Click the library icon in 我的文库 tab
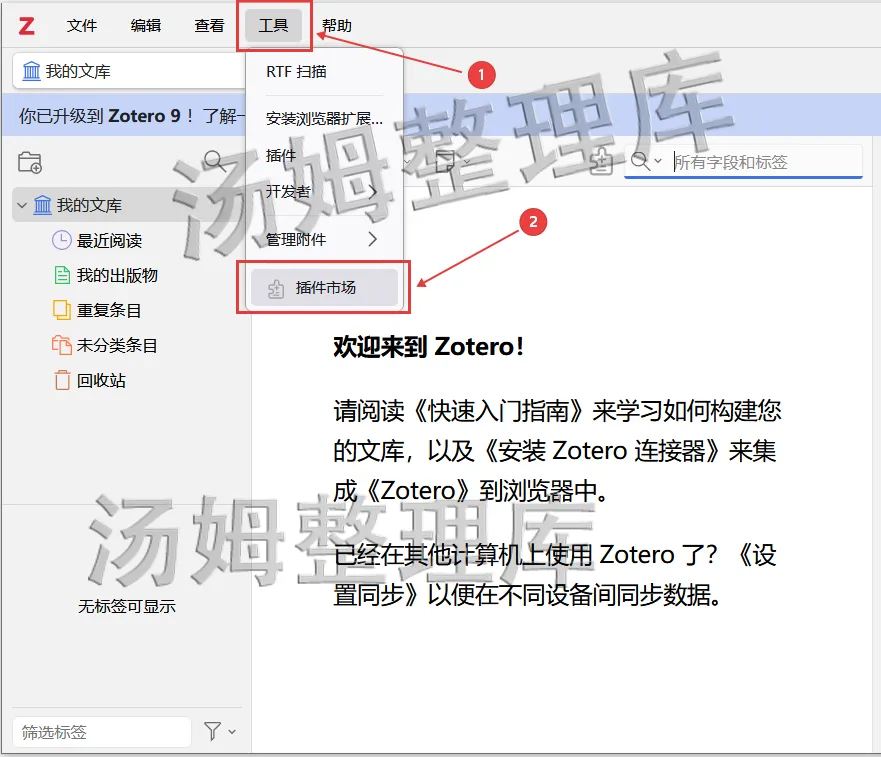 (x=31, y=71)
